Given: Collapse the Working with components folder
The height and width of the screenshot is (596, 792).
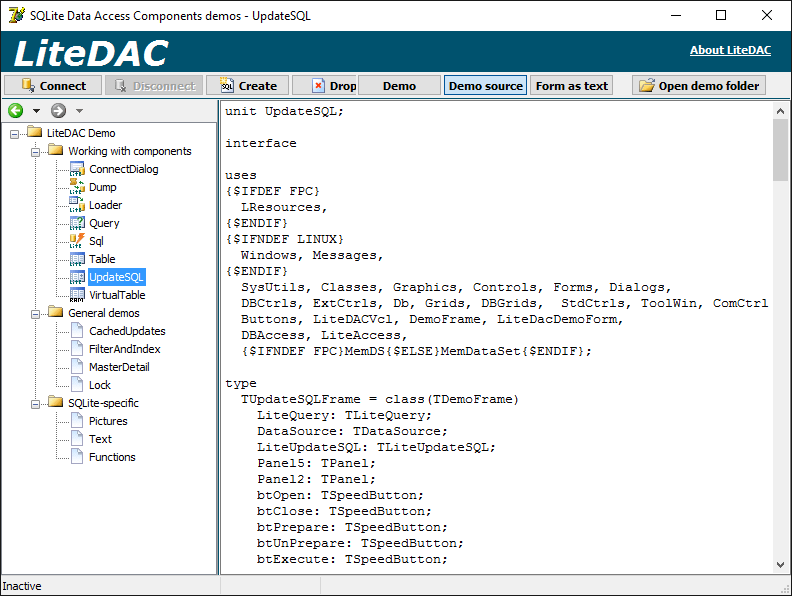Looking at the screenshot, I should (35, 151).
